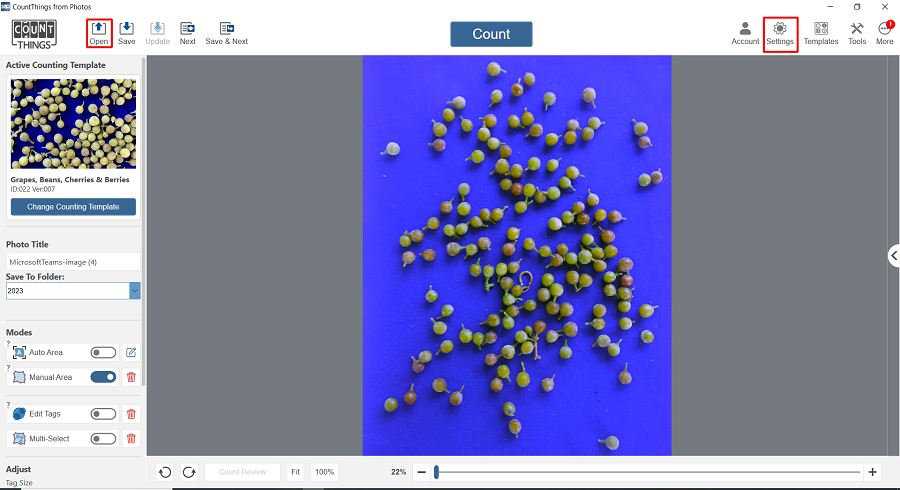
Task: Turn on the Edit Tags toggle
Action: click(103, 413)
